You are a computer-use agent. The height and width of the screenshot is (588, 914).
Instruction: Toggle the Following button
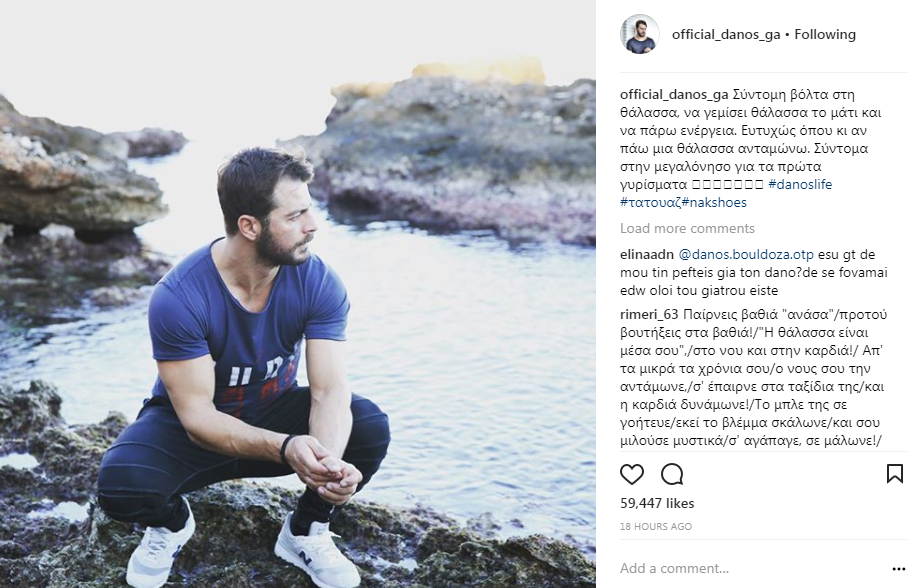tap(825, 34)
